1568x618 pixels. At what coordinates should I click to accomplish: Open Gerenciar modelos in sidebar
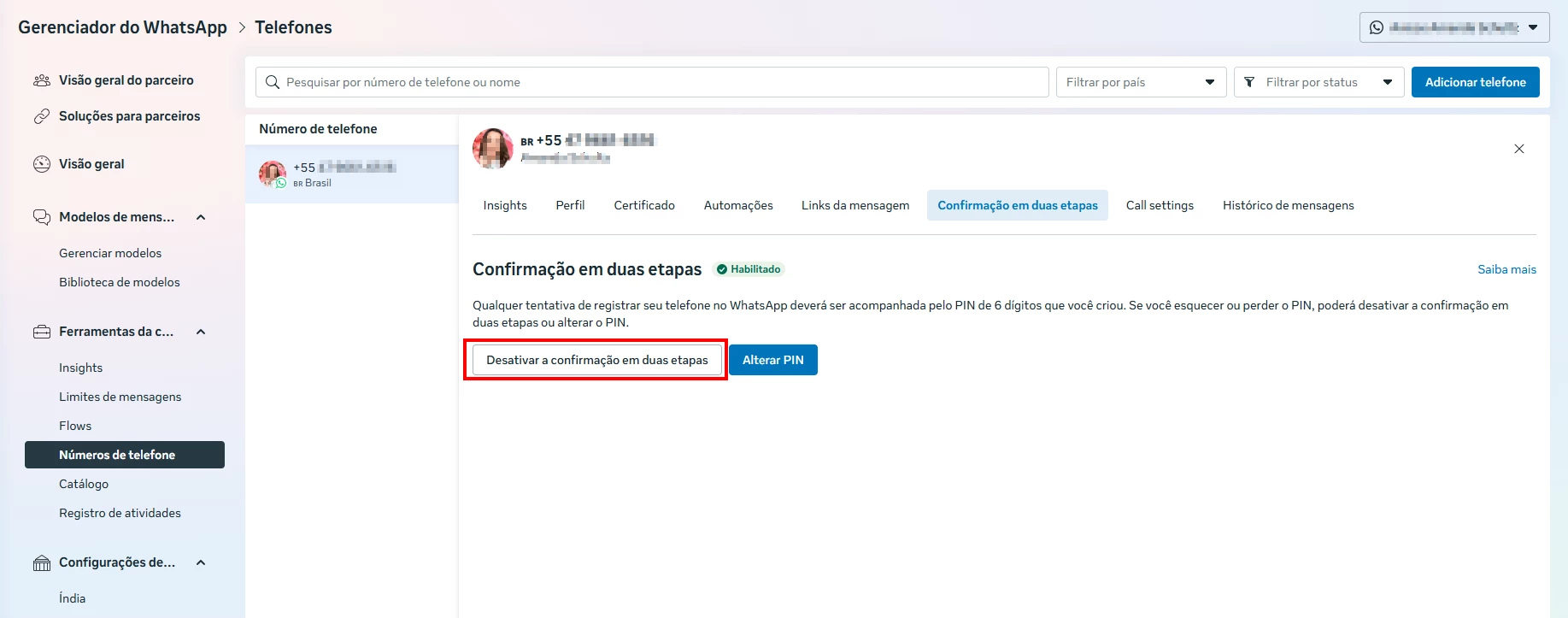tap(110, 253)
